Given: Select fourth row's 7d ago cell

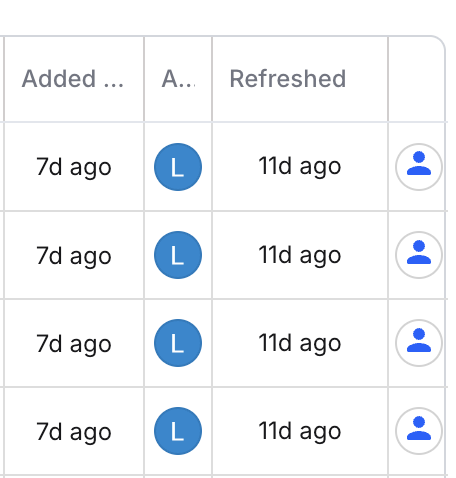Looking at the screenshot, I should pyautogui.click(x=74, y=431).
